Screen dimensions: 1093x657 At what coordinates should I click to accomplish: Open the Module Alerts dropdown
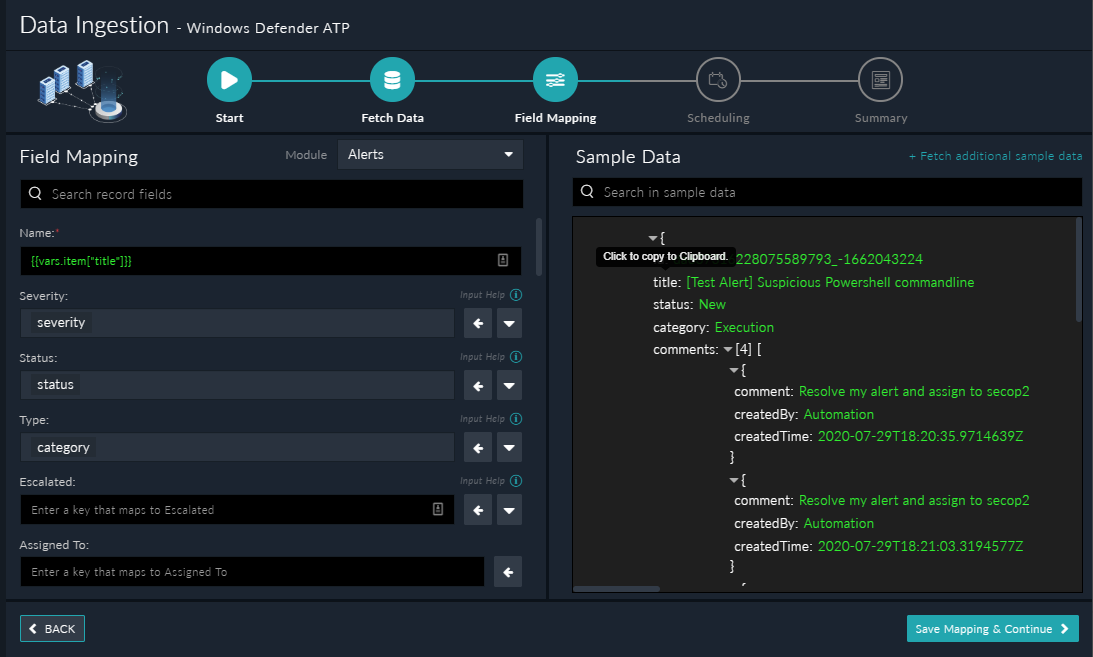click(x=430, y=155)
